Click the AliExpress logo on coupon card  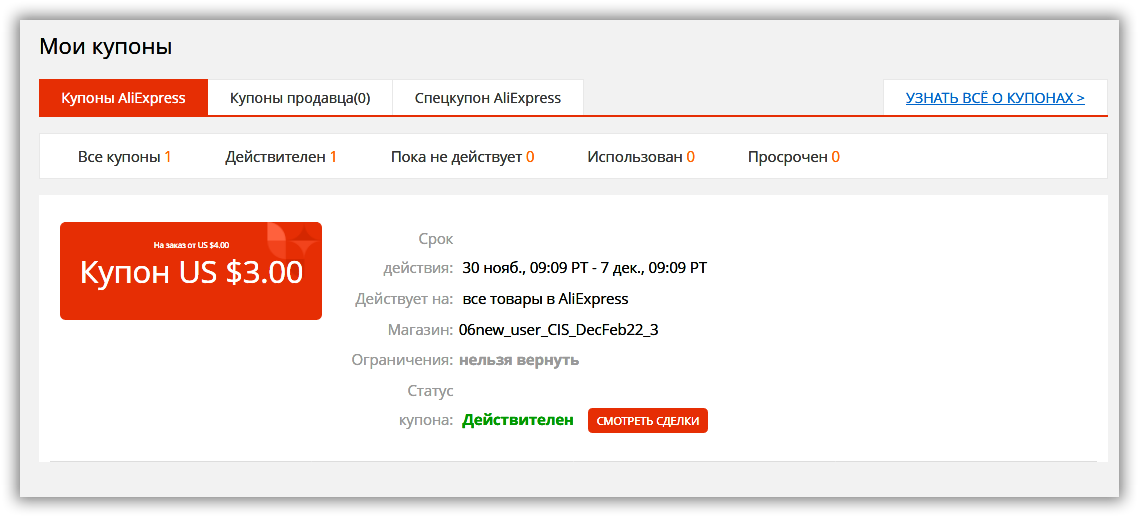pyautogui.click(x=291, y=238)
